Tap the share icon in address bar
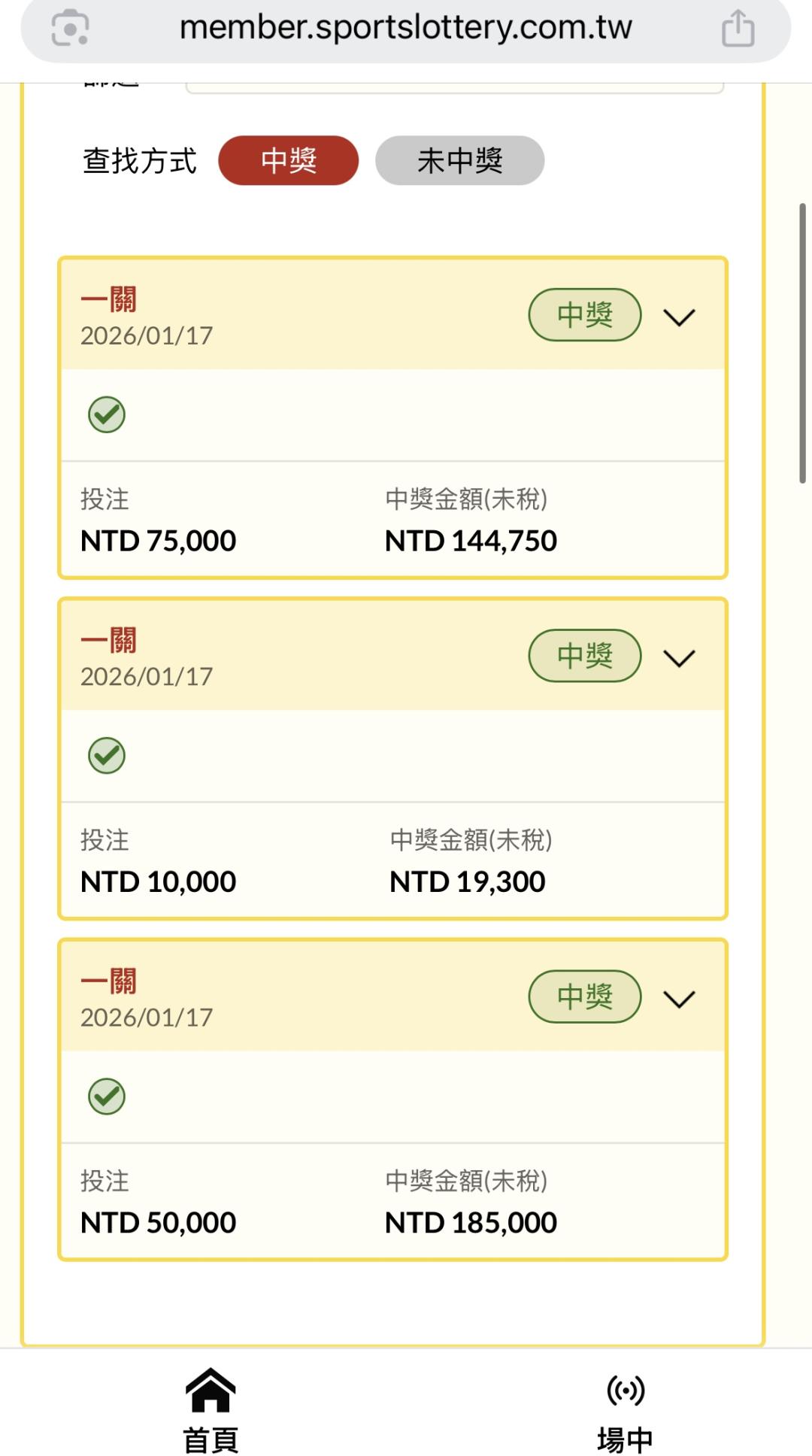 click(738, 29)
